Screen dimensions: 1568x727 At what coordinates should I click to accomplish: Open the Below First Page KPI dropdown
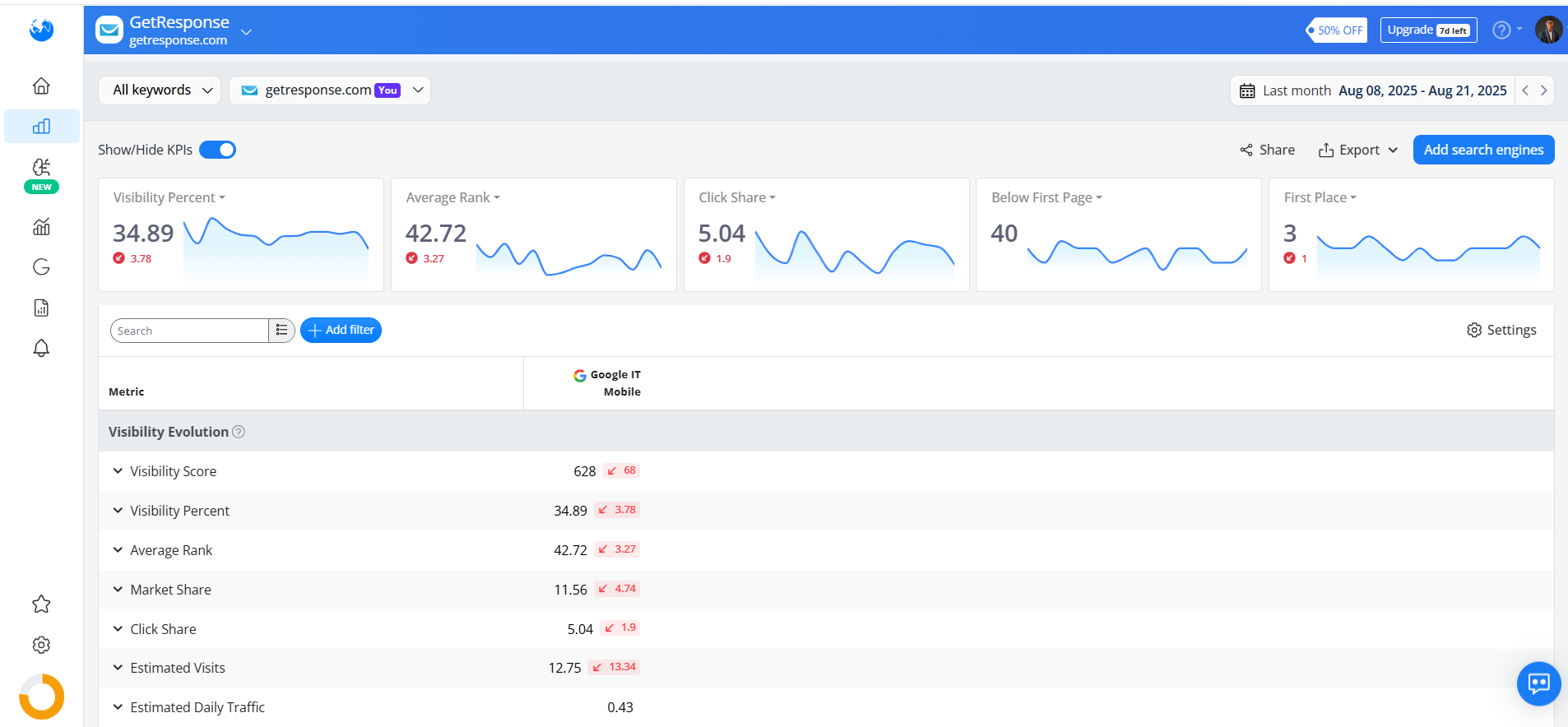point(1046,197)
